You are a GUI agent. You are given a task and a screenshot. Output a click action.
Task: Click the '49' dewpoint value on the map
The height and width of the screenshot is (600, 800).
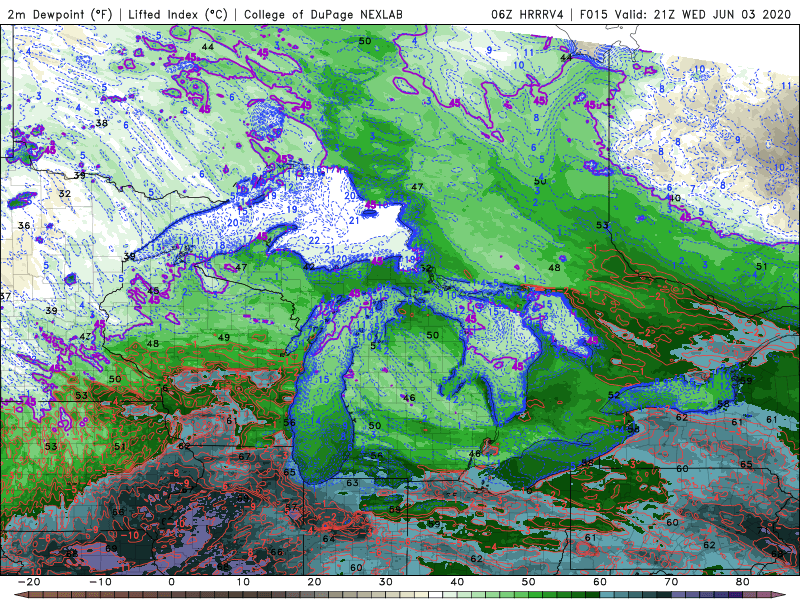point(223,337)
